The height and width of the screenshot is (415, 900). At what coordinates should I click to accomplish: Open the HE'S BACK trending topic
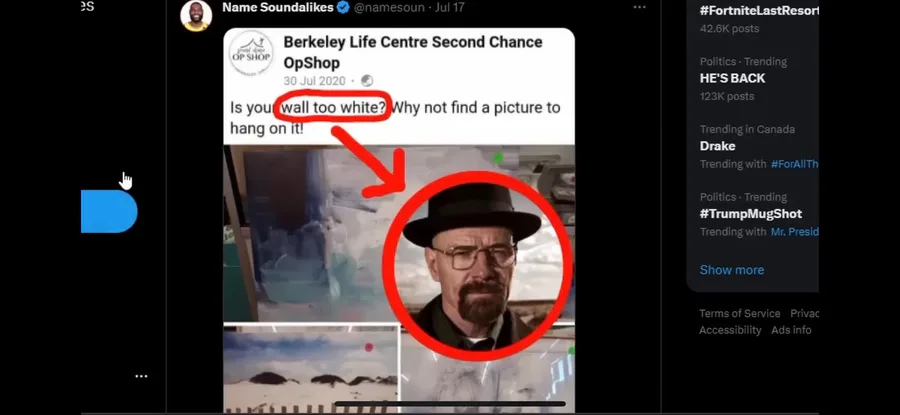[732, 78]
